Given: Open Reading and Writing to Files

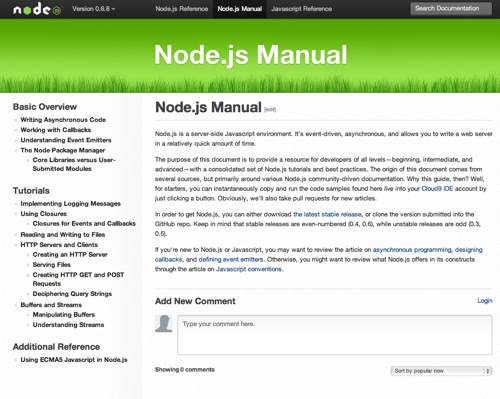Looking at the screenshot, I should coord(63,235).
